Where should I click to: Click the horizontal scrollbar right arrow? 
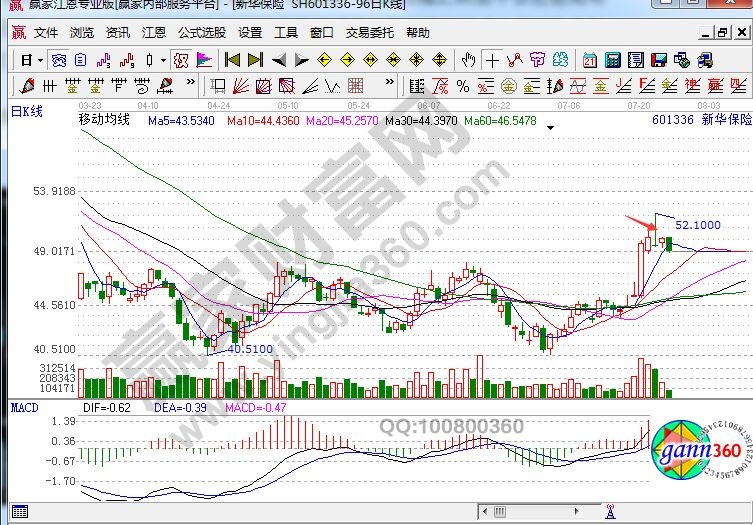pos(576,512)
